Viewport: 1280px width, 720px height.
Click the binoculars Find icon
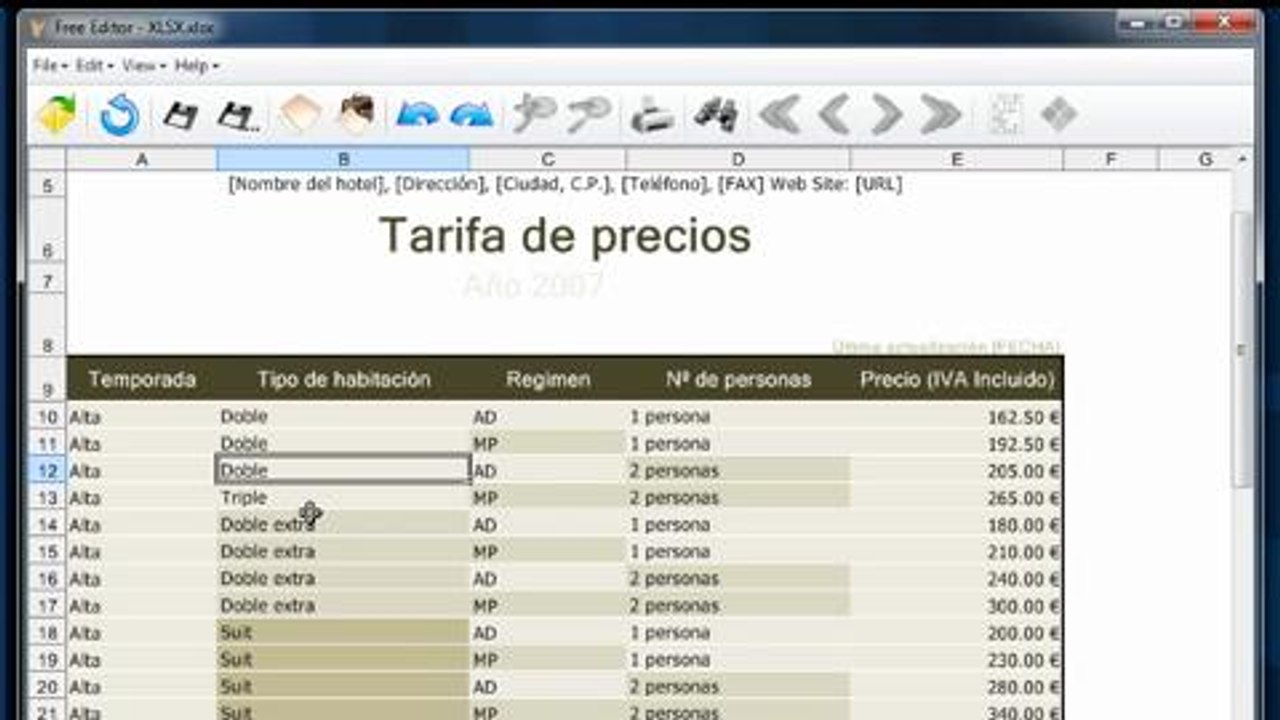[x=716, y=115]
